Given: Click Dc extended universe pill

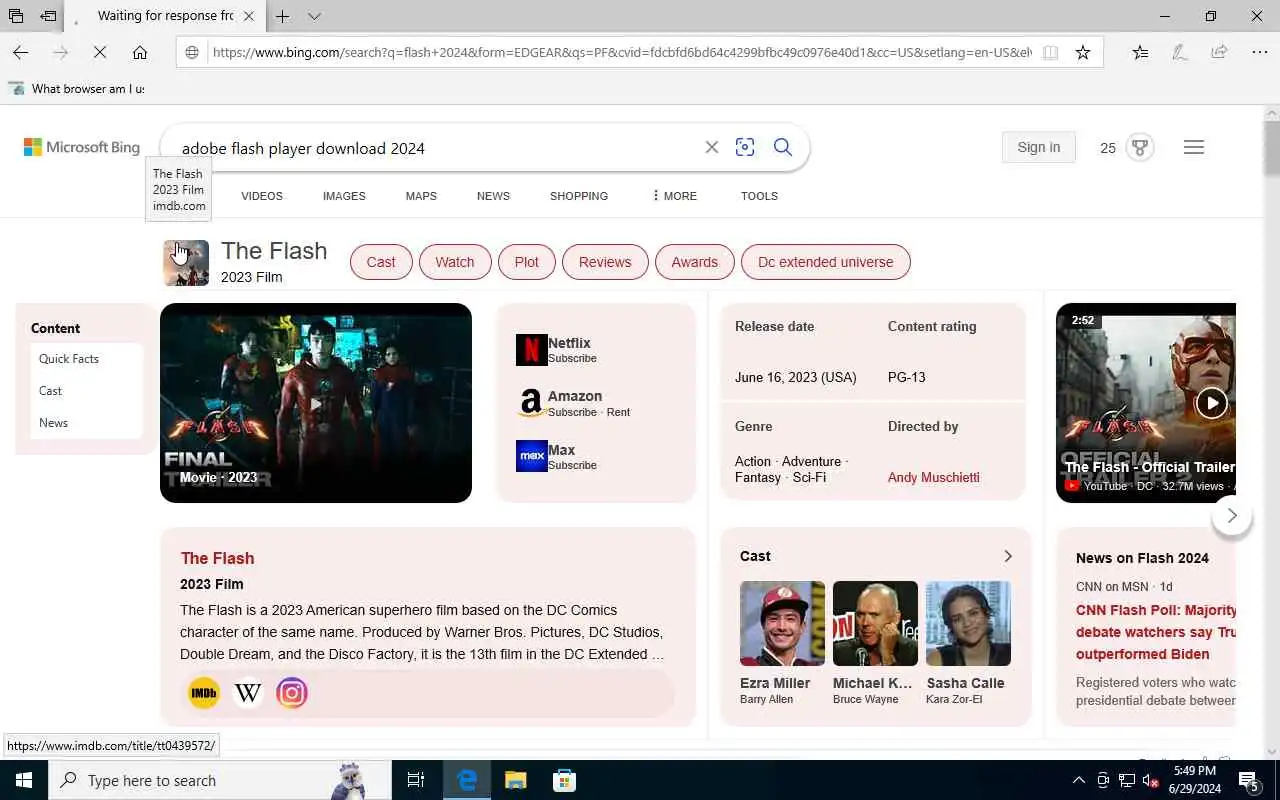Looking at the screenshot, I should [826, 262].
